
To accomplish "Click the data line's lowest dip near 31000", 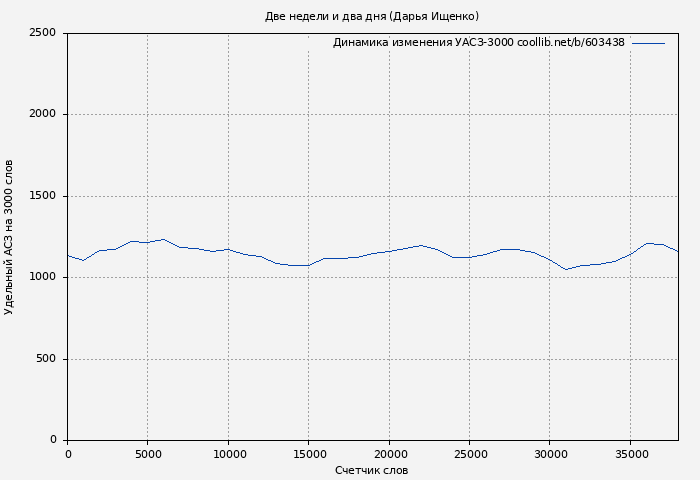I will click(566, 269).
